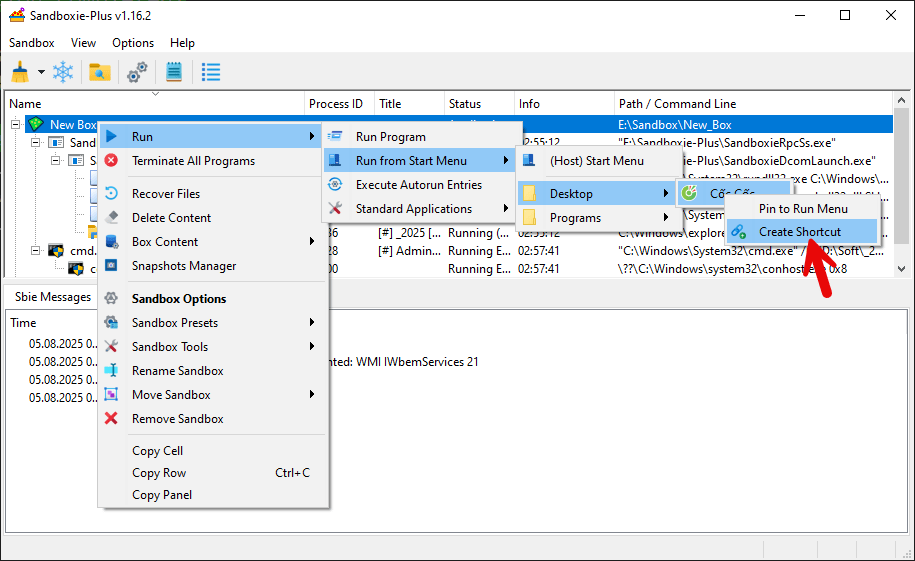Switch to the Sbie Messages tab
Image resolution: width=915 pixels, height=561 pixels.
coord(53,297)
